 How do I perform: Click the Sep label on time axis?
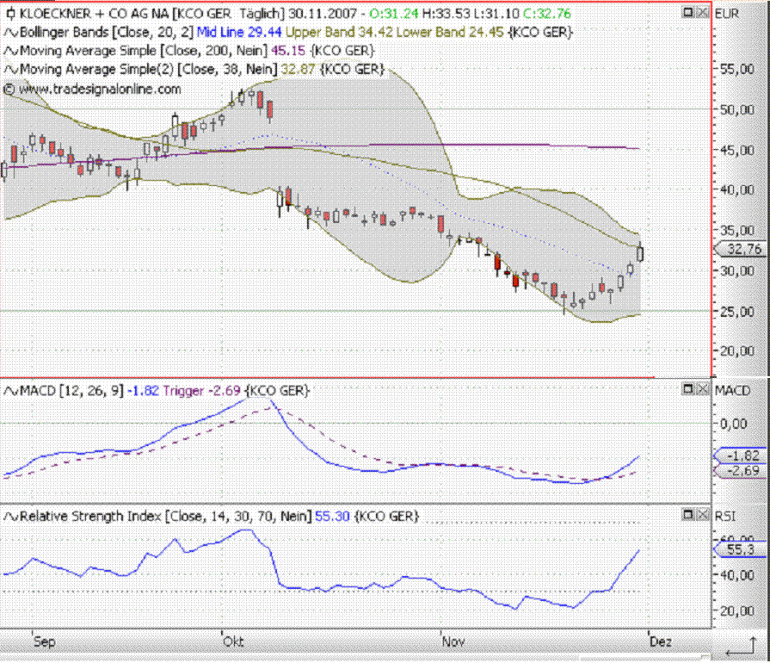click(x=44, y=642)
